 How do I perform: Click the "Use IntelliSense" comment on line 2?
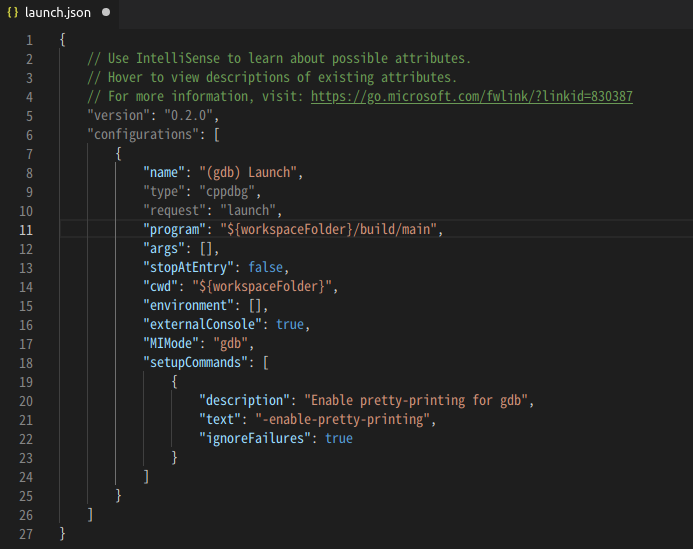(x=279, y=58)
